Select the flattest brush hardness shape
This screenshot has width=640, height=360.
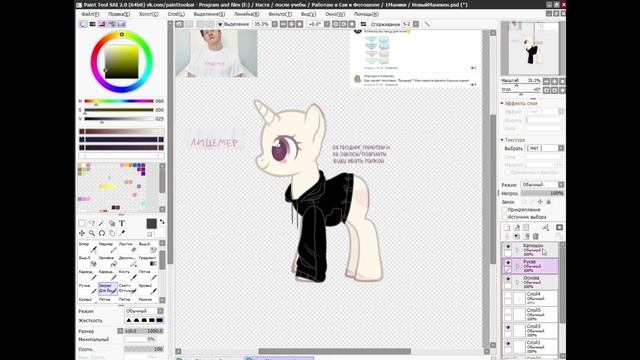160,320
